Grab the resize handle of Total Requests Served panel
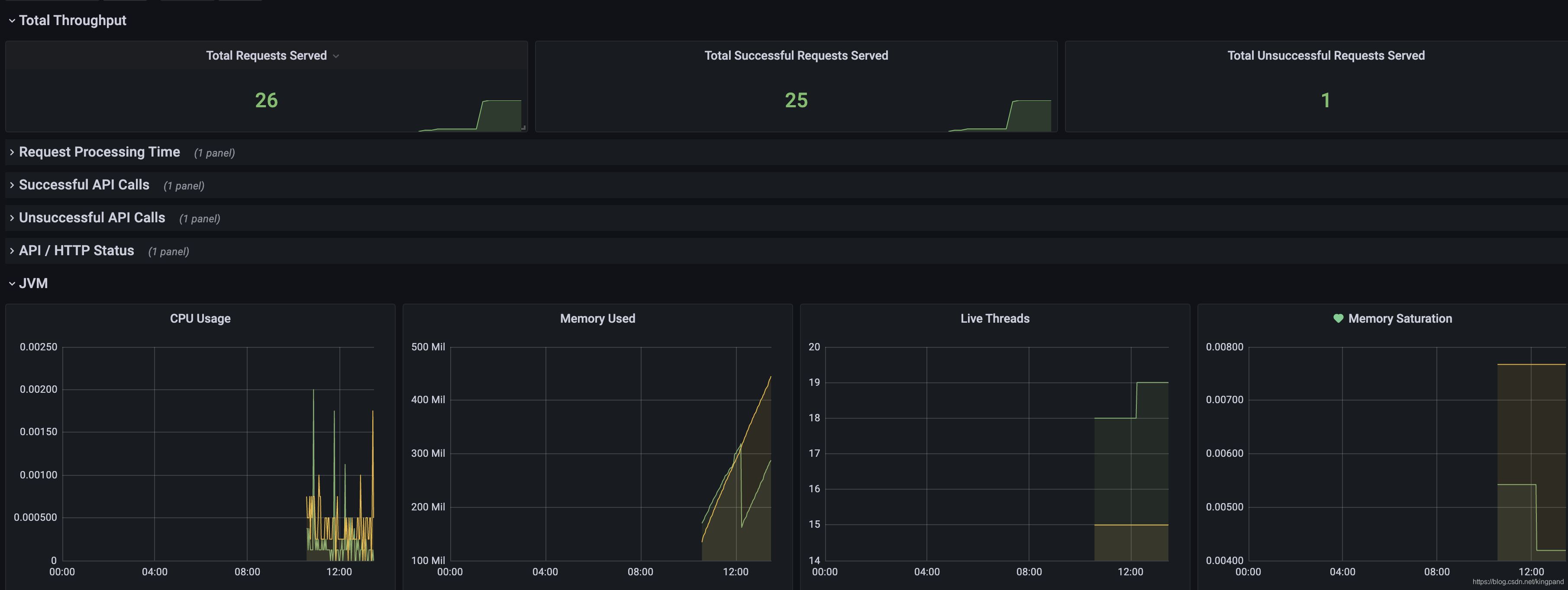1568x590 pixels. pyautogui.click(x=523, y=128)
